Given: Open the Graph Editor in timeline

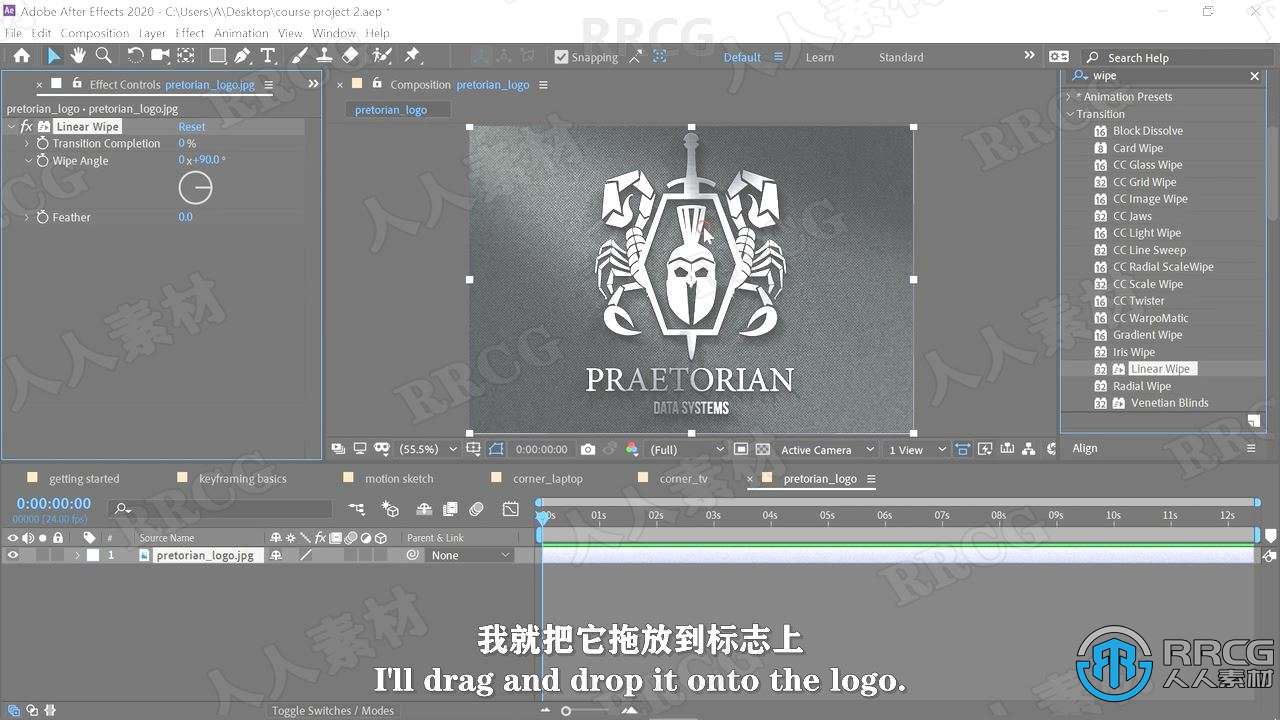Looking at the screenshot, I should pyautogui.click(x=511, y=509).
